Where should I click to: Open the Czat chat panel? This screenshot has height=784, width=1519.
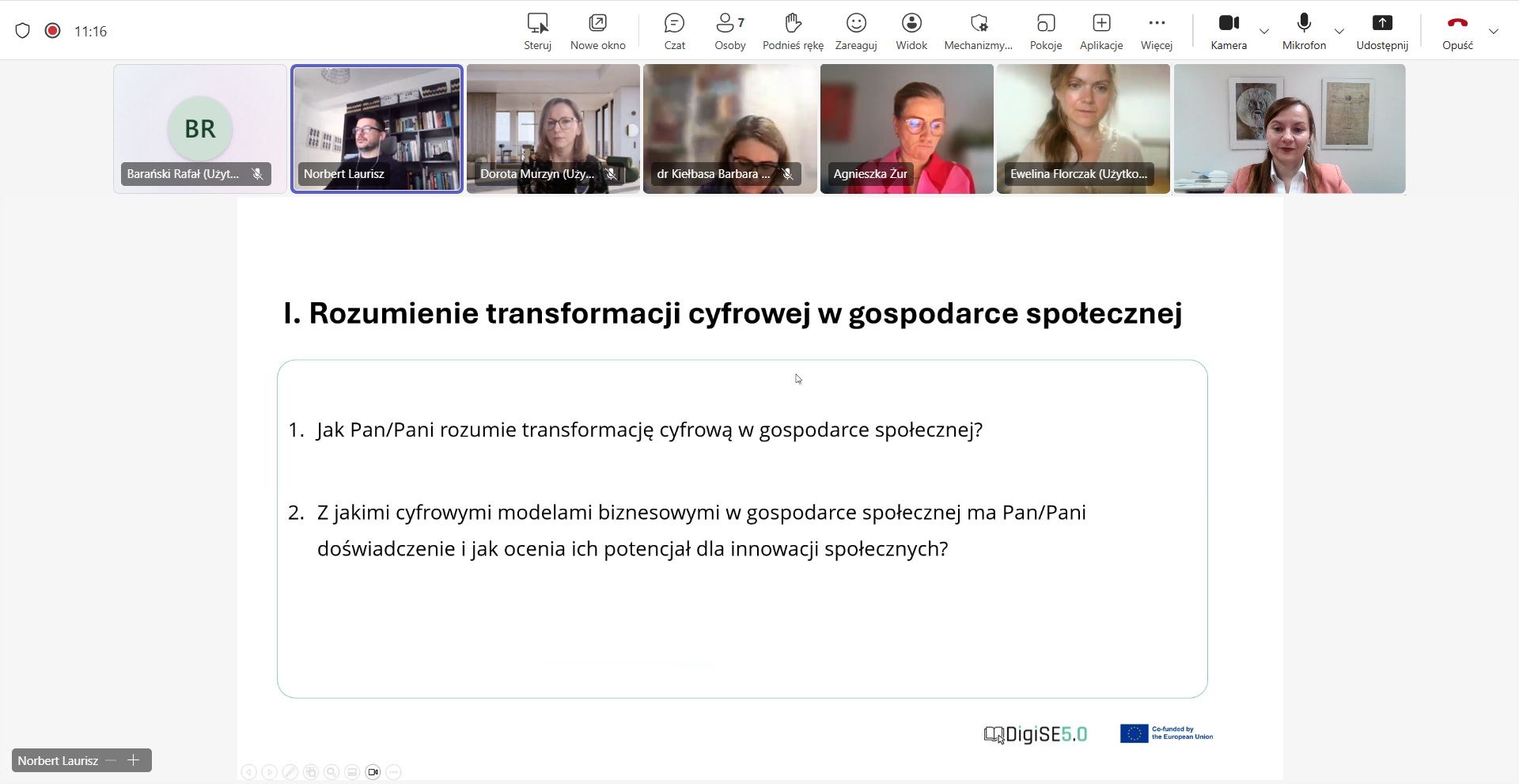674,31
